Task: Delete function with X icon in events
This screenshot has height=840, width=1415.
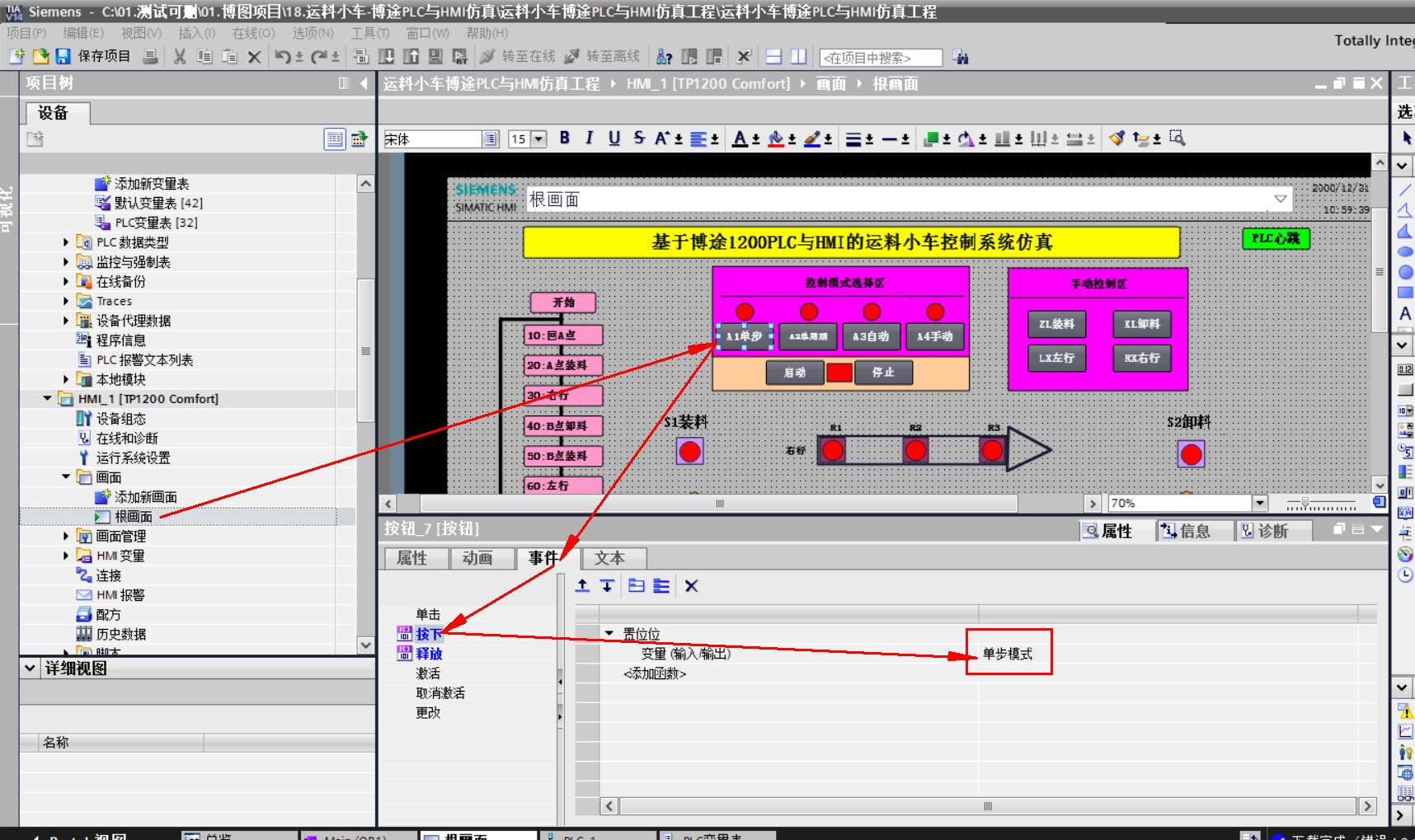Action: click(x=691, y=586)
